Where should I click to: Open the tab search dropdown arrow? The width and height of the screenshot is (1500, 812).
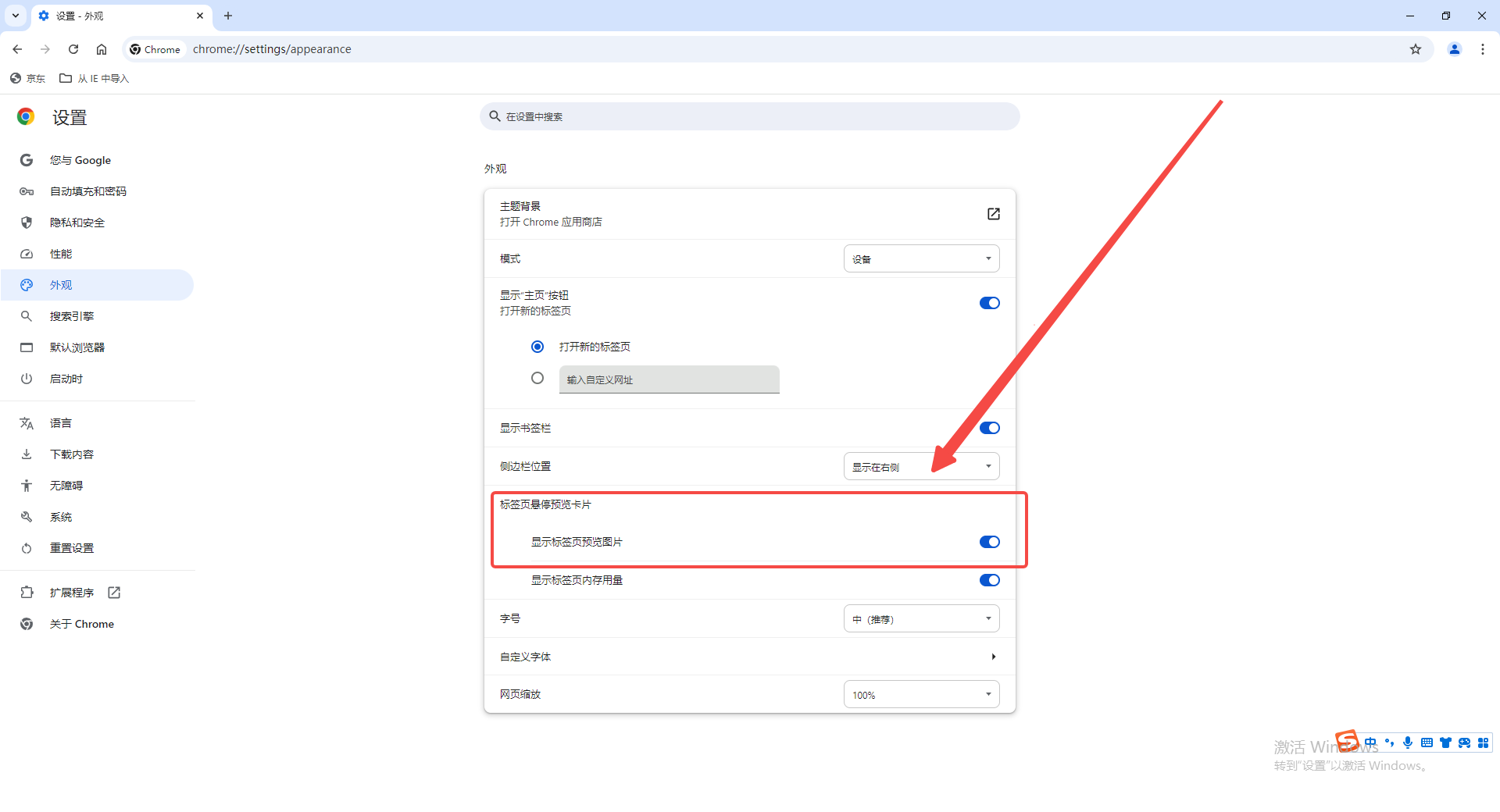[16, 16]
